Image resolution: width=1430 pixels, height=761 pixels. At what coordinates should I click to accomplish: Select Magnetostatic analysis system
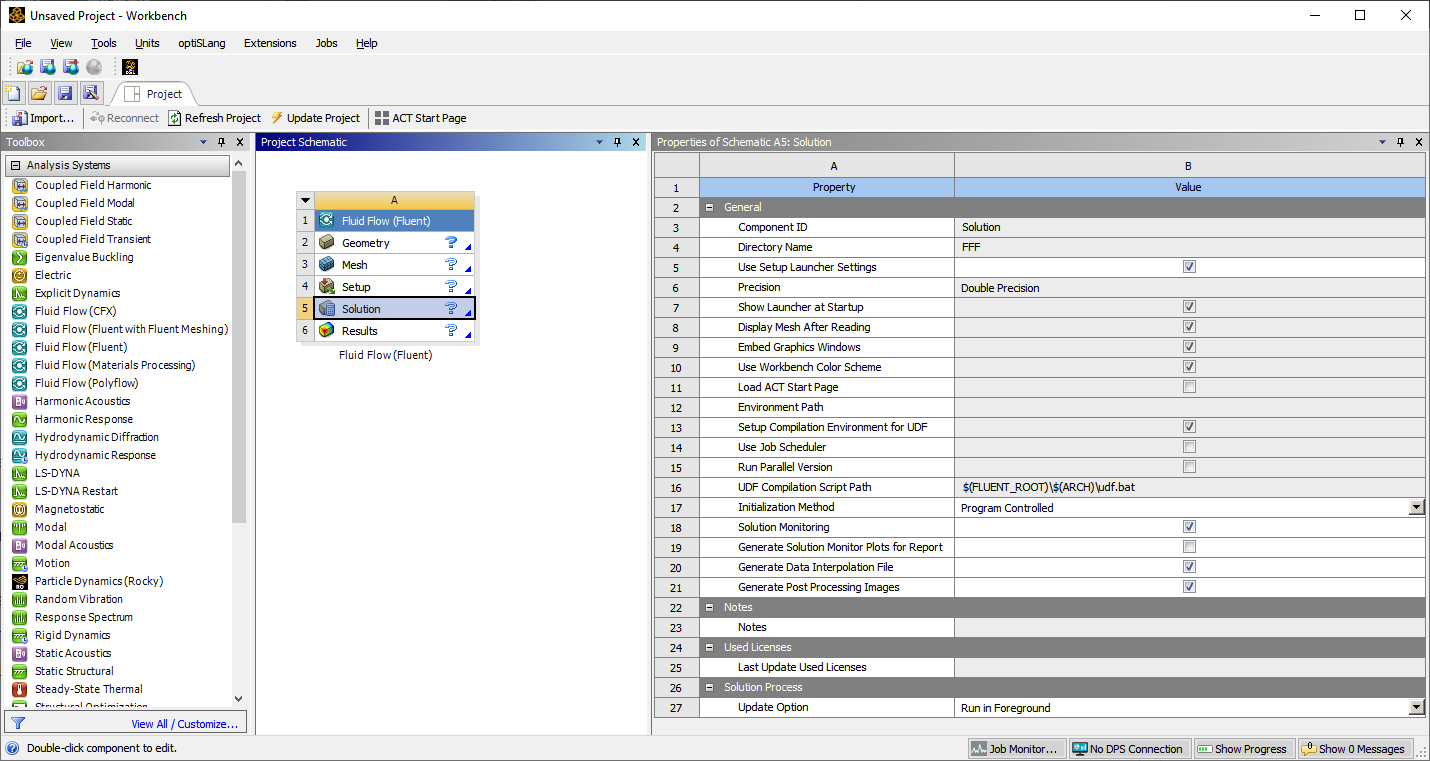click(69, 509)
